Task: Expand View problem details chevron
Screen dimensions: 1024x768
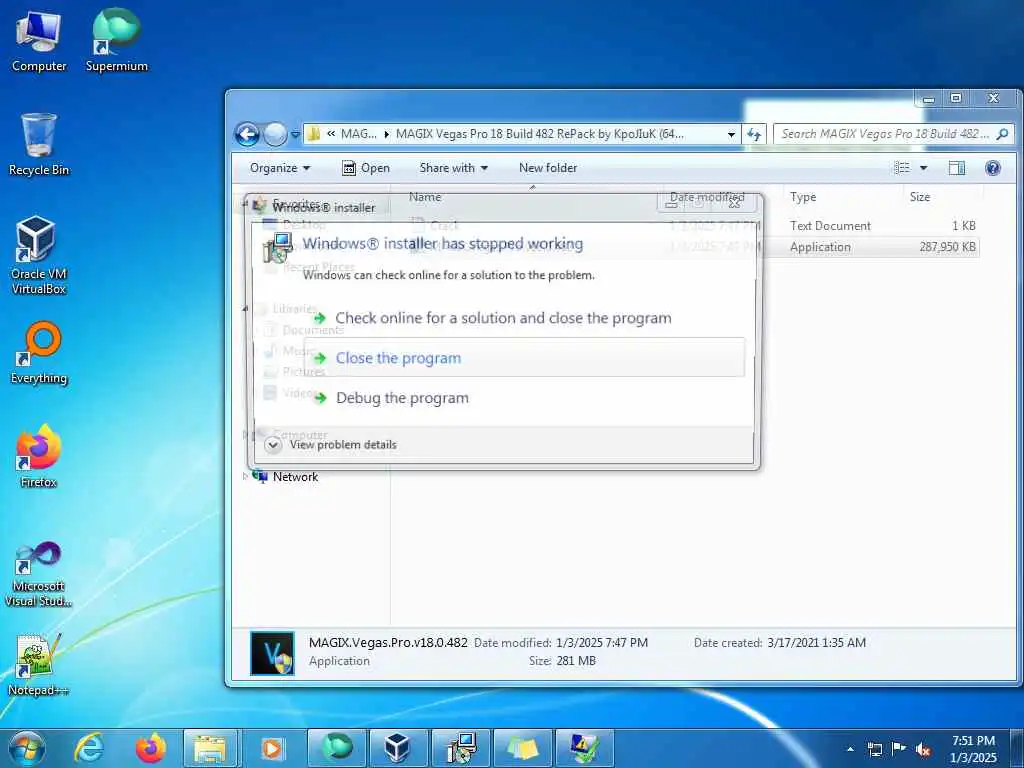Action: [273, 445]
